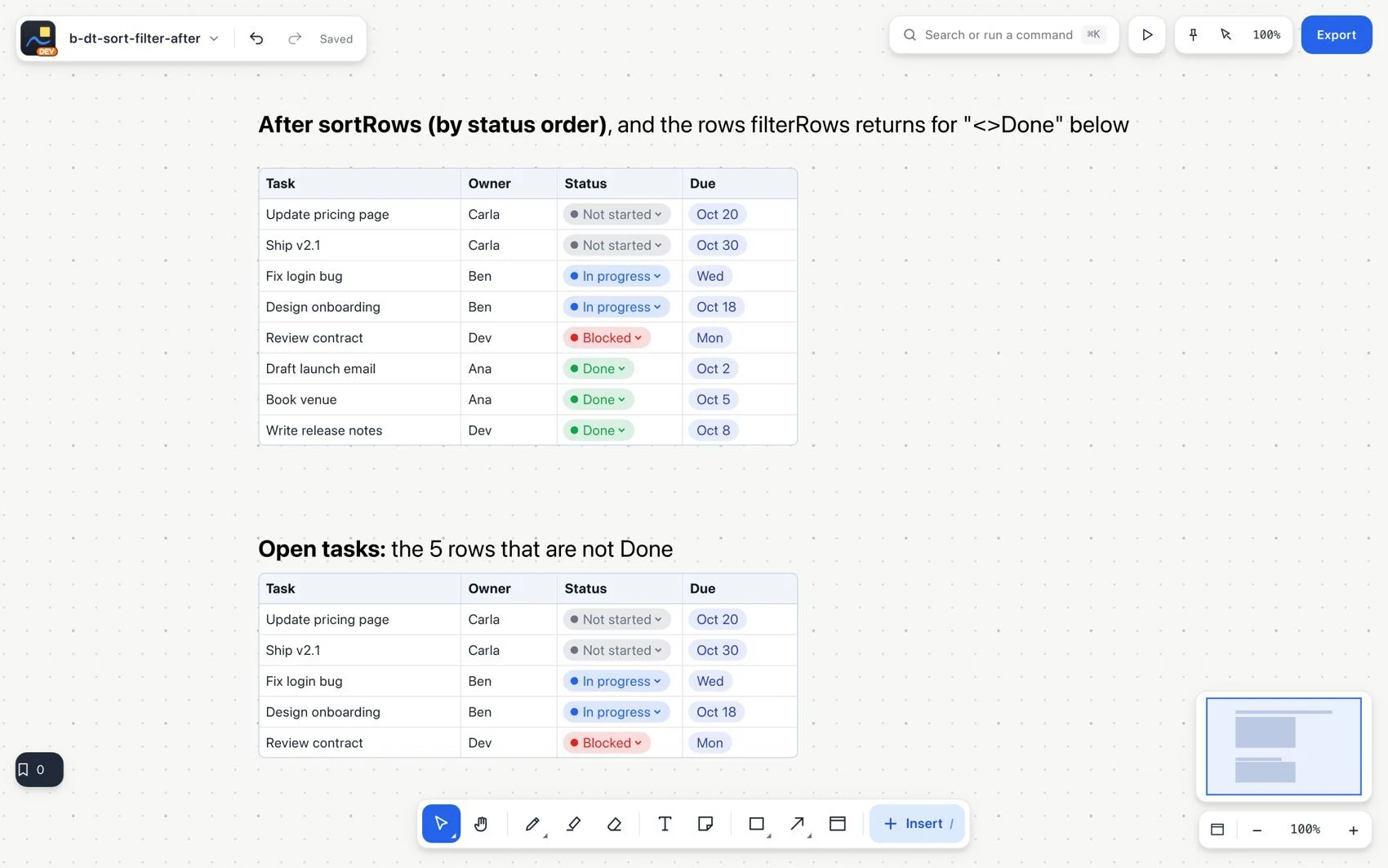The height and width of the screenshot is (868, 1388).
Task: Open Blocked status dropdown in top table
Action: [607, 338]
